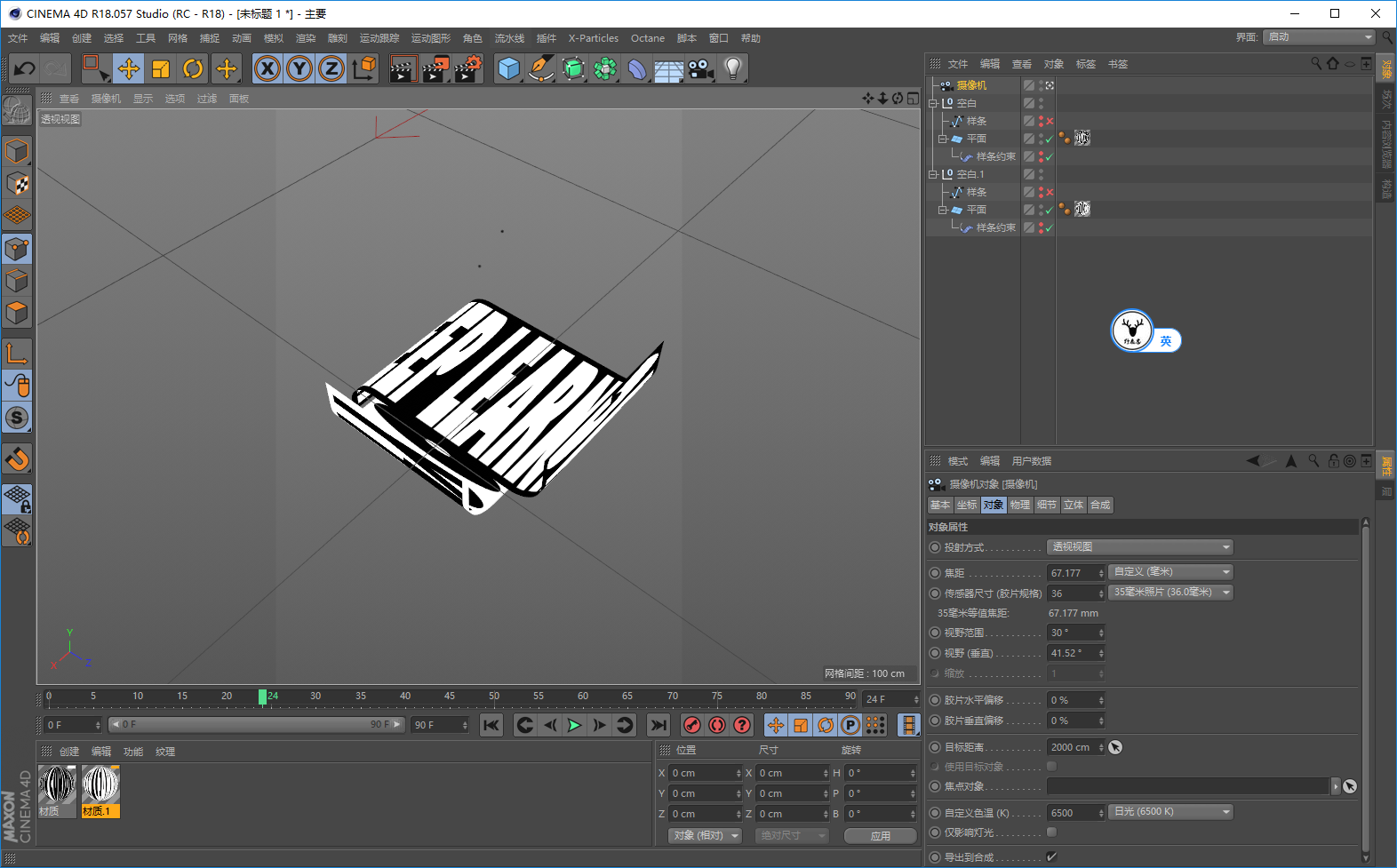Click Render View clapperboard icon

pos(403,68)
